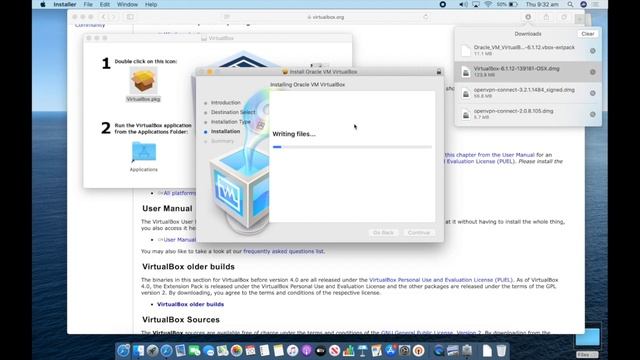
Task: Click the Safari share button
Action: click(546, 17)
